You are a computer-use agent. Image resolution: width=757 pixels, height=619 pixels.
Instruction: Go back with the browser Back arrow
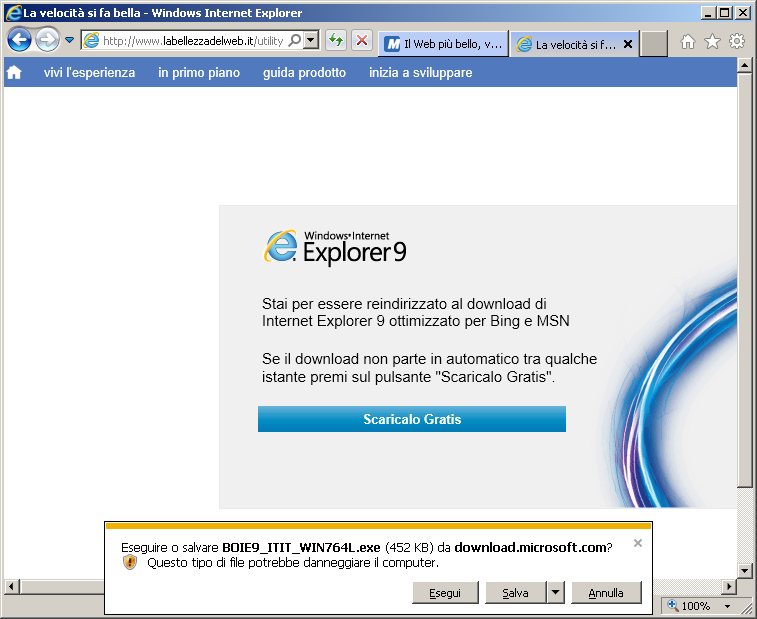[x=19, y=40]
